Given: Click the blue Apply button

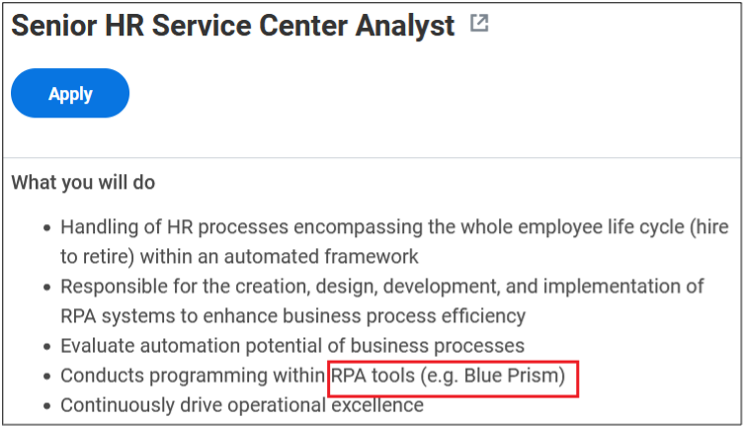Looking at the screenshot, I should click(70, 93).
